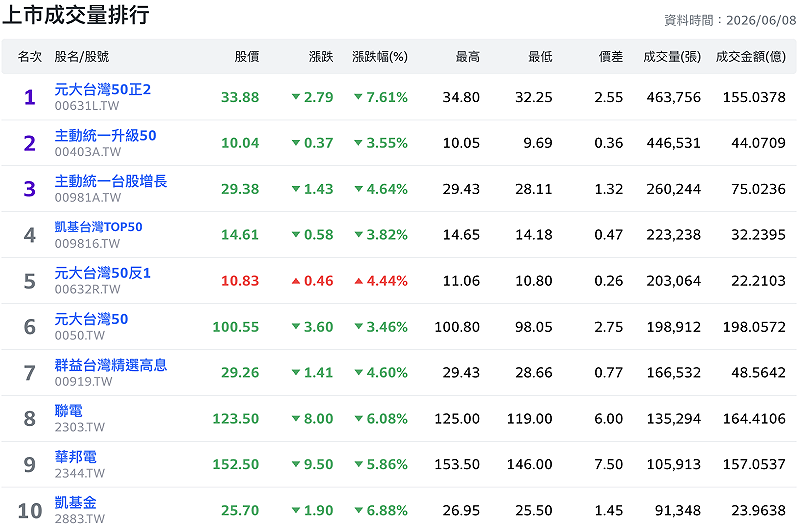Click the low price 119.00

[x=530, y=419]
